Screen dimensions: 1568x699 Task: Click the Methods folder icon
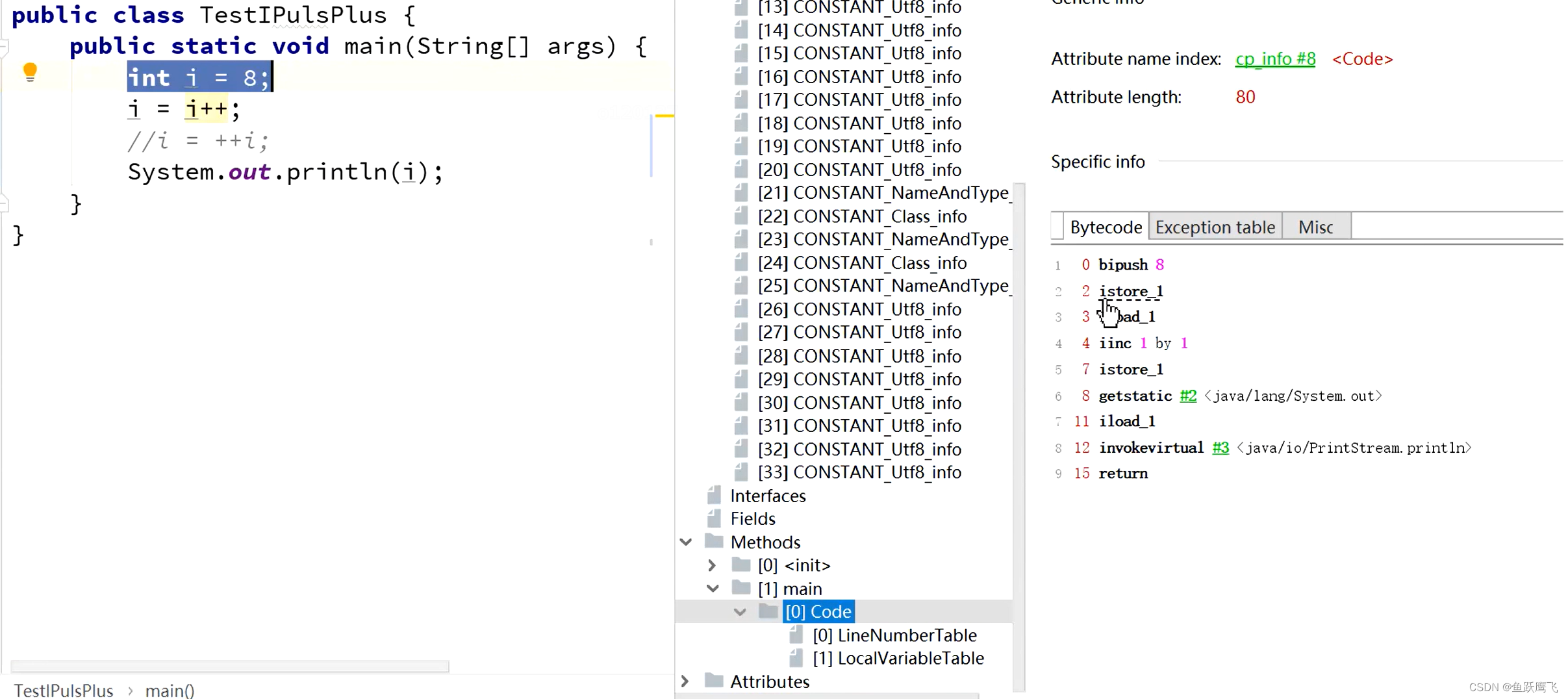pyautogui.click(x=714, y=541)
